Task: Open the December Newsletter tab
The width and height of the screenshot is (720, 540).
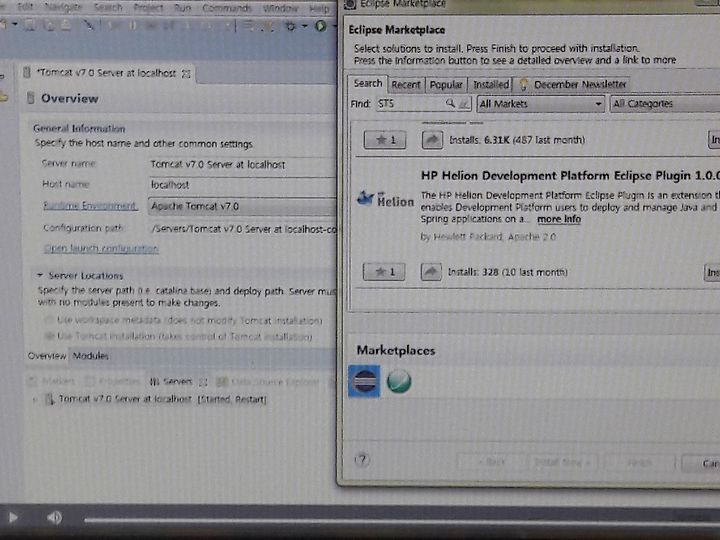Action: coord(573,84)
